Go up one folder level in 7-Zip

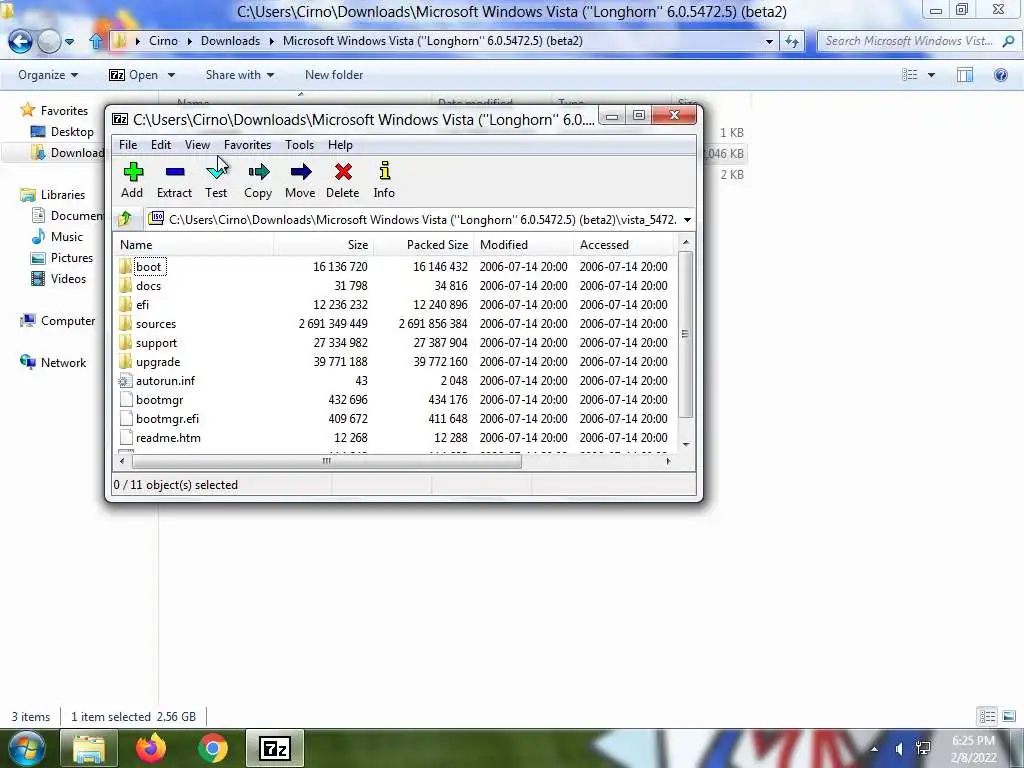pos(125,219)
